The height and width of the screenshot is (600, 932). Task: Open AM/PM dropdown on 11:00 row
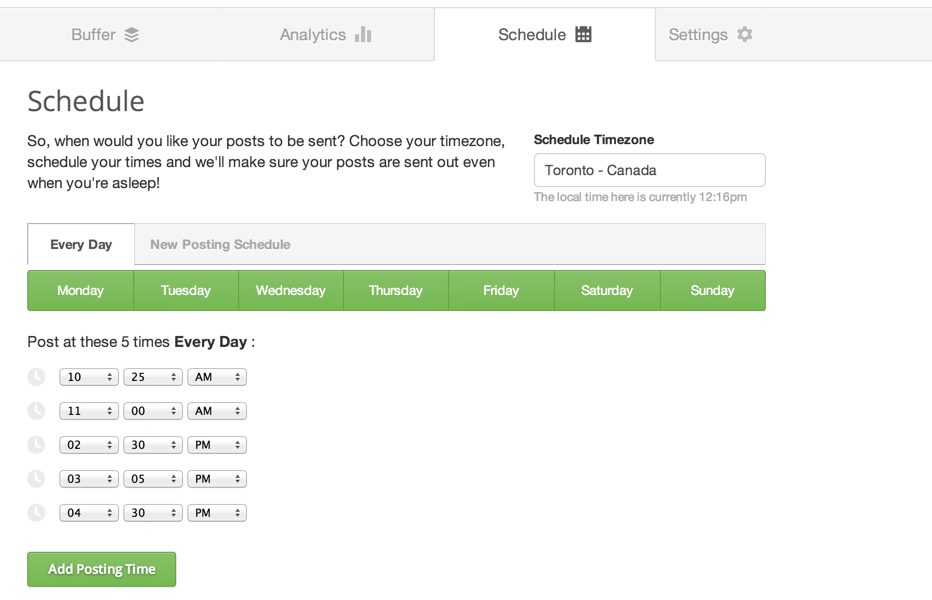[x=217, y=411]
